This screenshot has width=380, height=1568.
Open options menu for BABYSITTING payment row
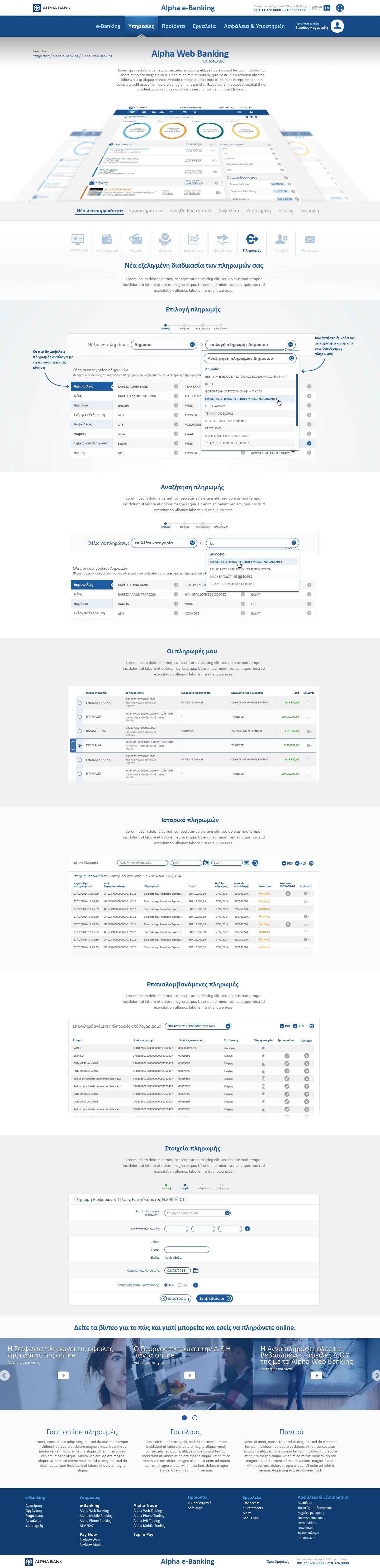[x=309, y=731]
